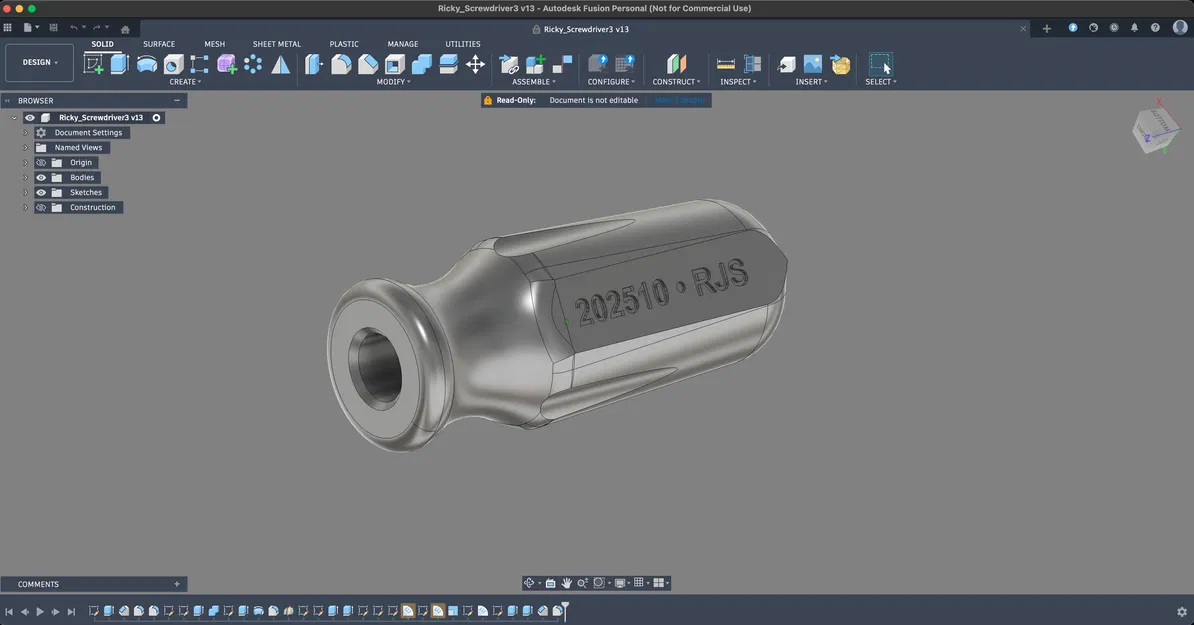Select the Revolve tool
This screenshot has height=625, width=1194.
[146, 65]
